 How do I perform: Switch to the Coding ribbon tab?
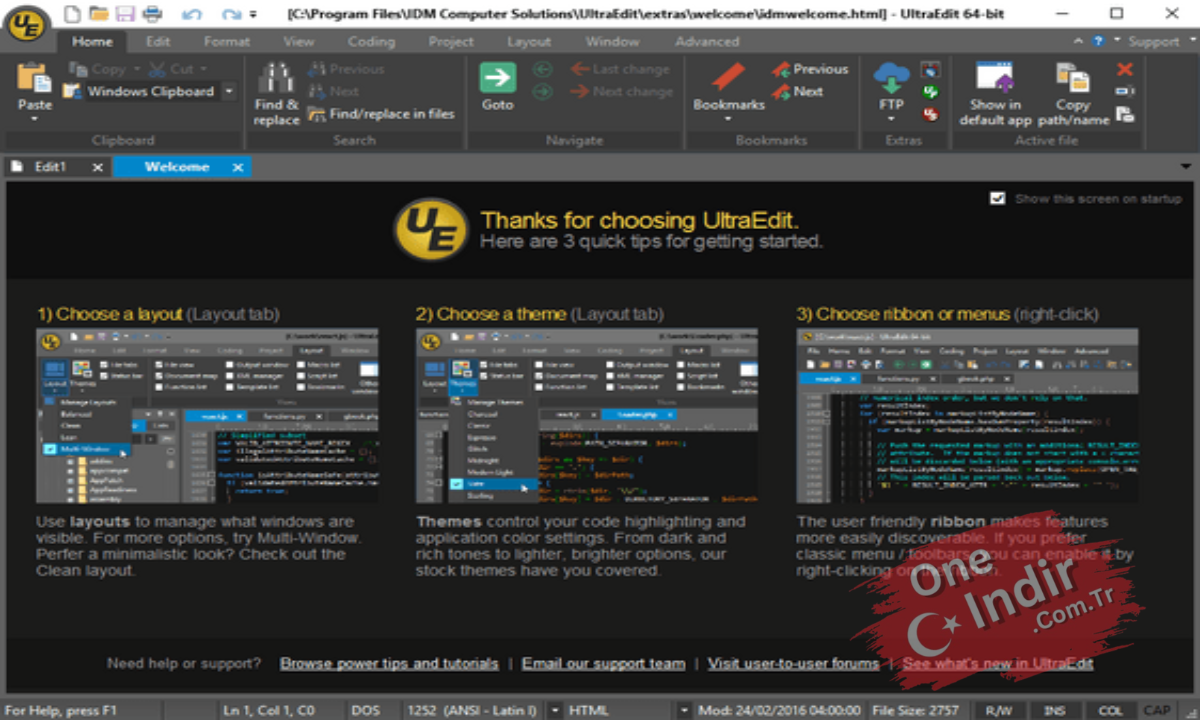pos(371,42)
